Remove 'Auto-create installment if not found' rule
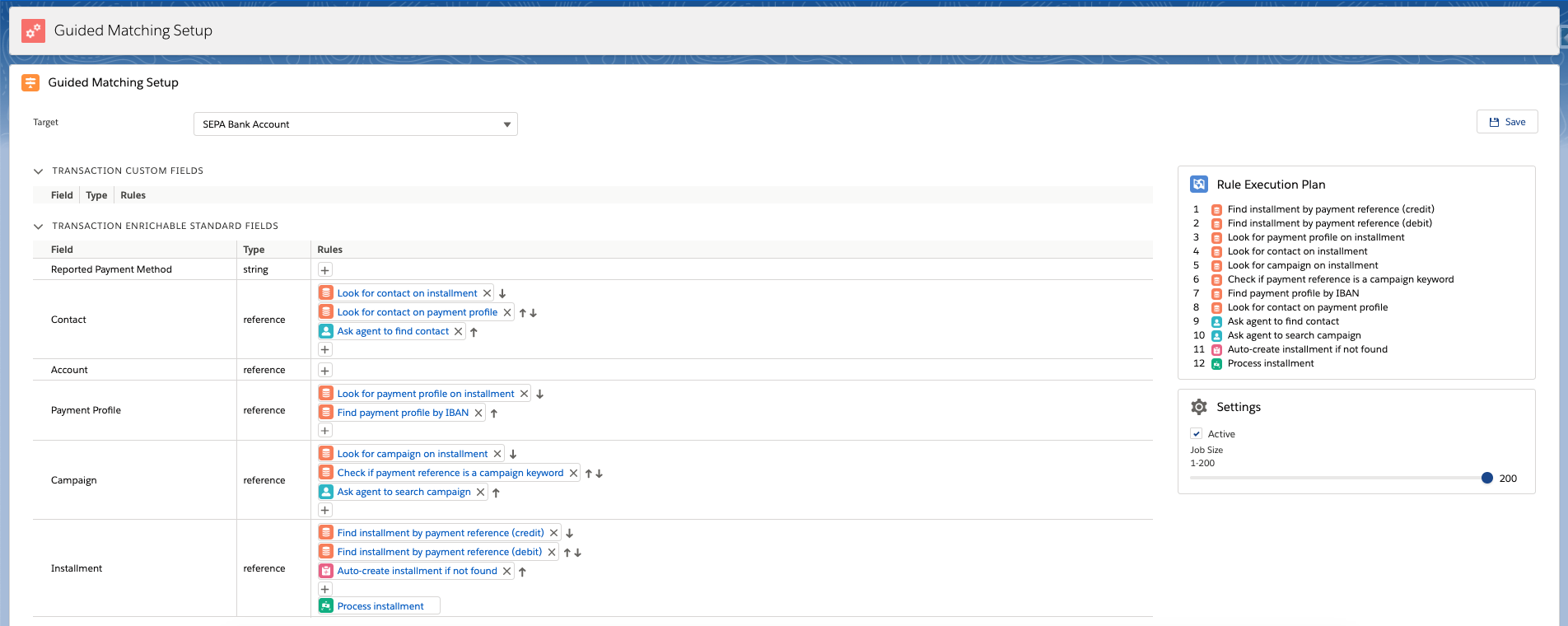Viewport: 1568px width, 626px height. tap(506, 572)
